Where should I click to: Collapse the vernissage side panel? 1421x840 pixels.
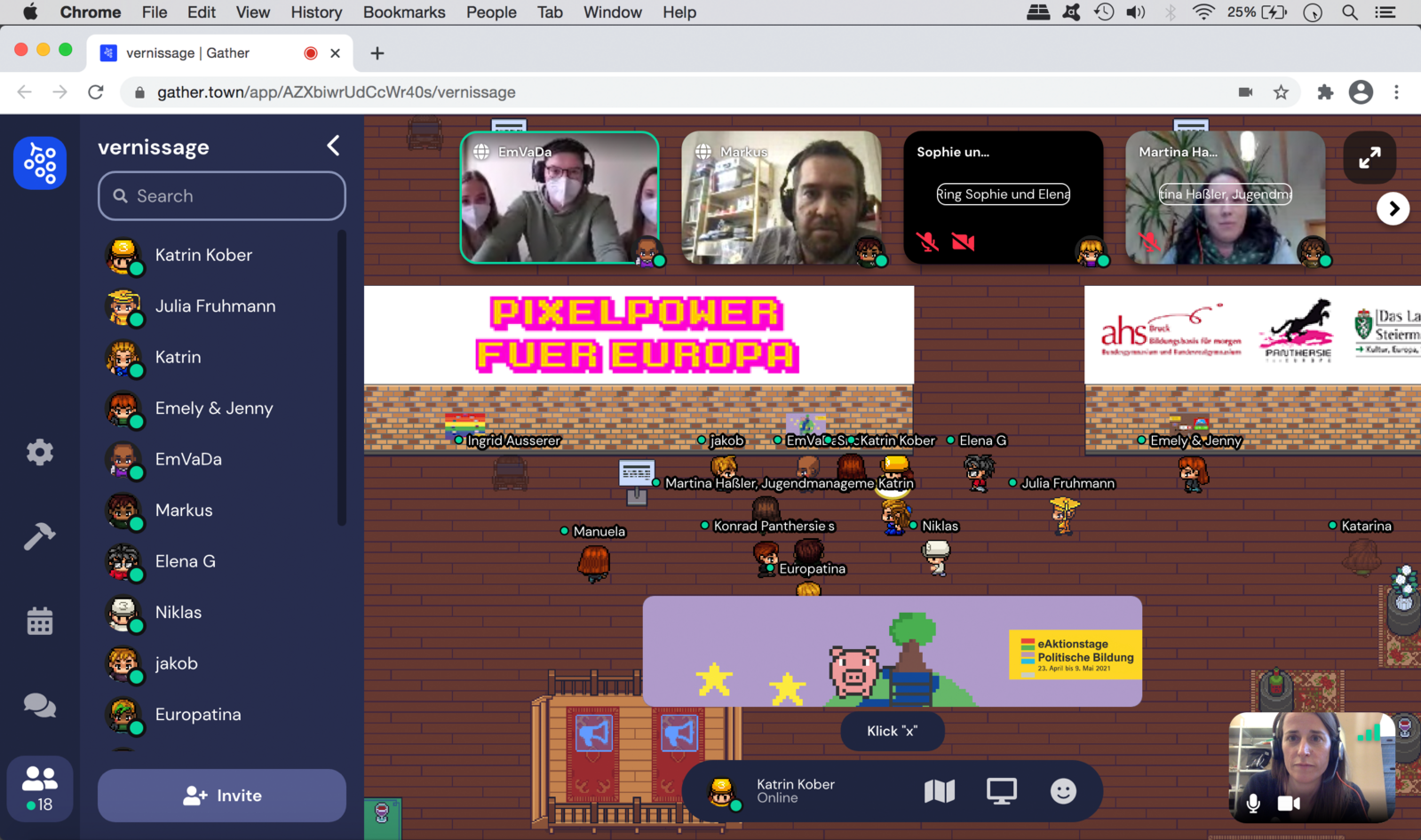pos(333,147)
